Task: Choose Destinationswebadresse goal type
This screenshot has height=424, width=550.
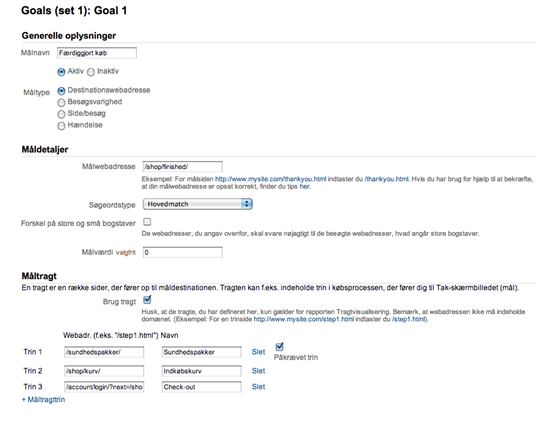Action: [61, 91]
